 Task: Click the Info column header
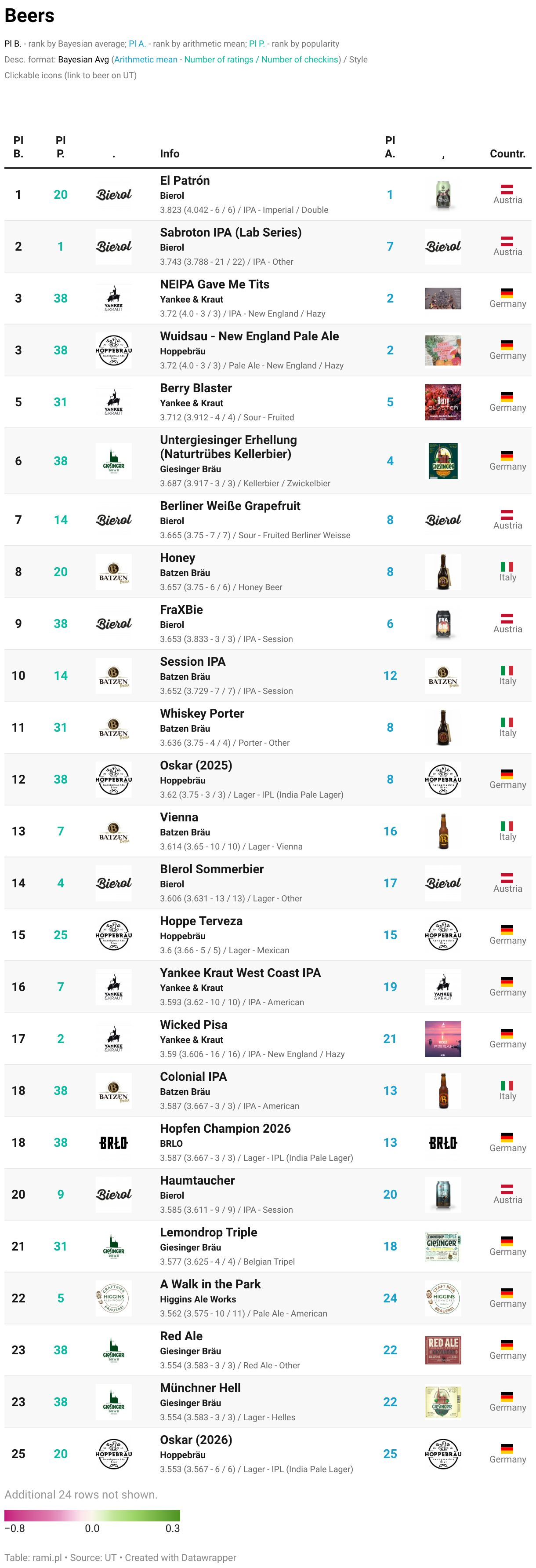tap(170, 154)
